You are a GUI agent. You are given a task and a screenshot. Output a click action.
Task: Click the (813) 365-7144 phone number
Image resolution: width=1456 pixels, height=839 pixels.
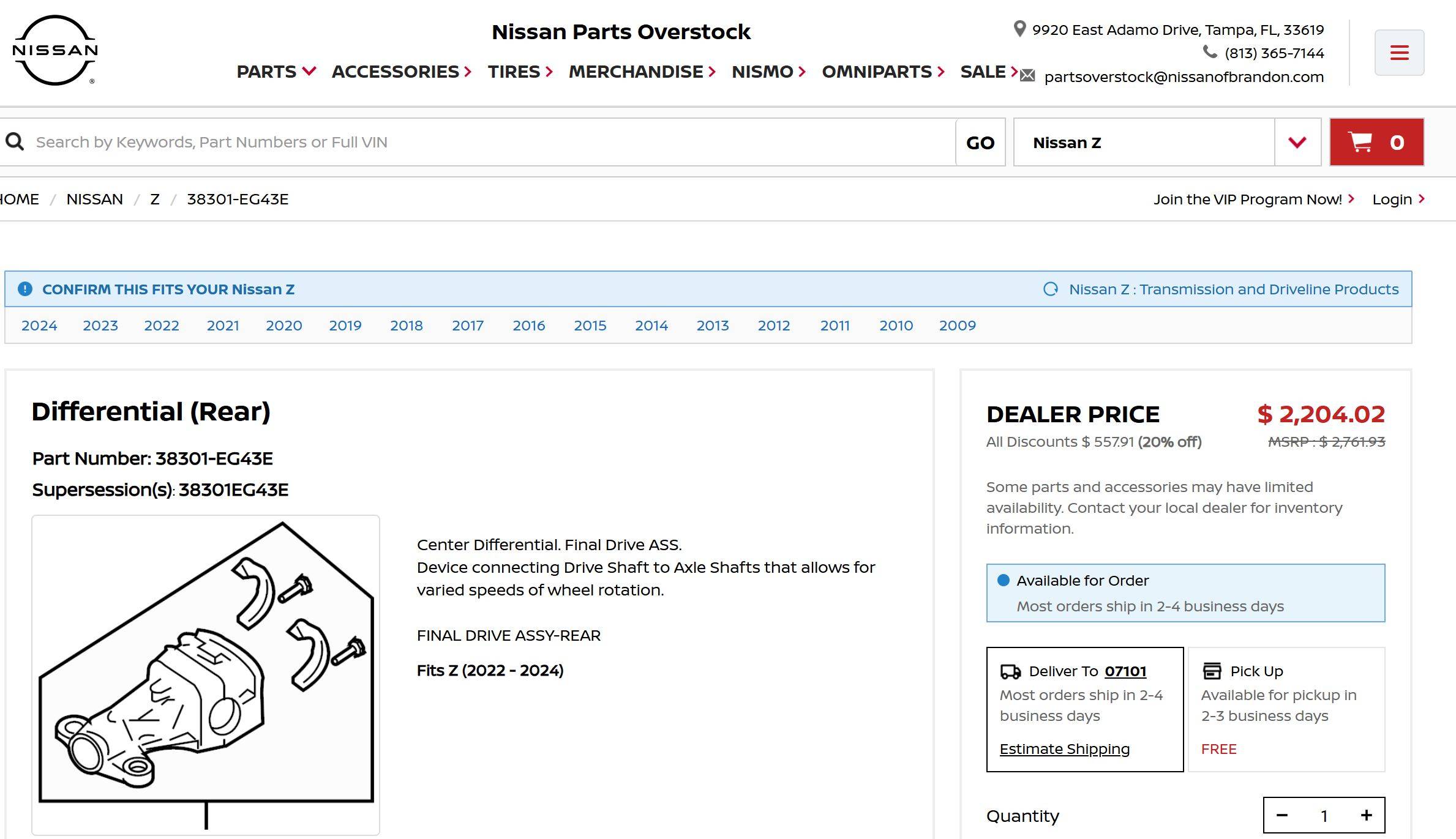pyautogui.click(x=1274, y=53)
